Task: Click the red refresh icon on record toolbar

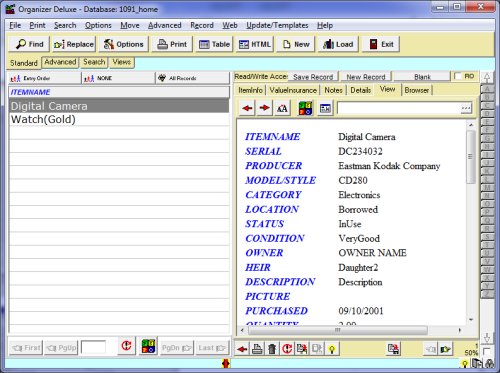Action: pyautogui.click(x=287, y=349)
